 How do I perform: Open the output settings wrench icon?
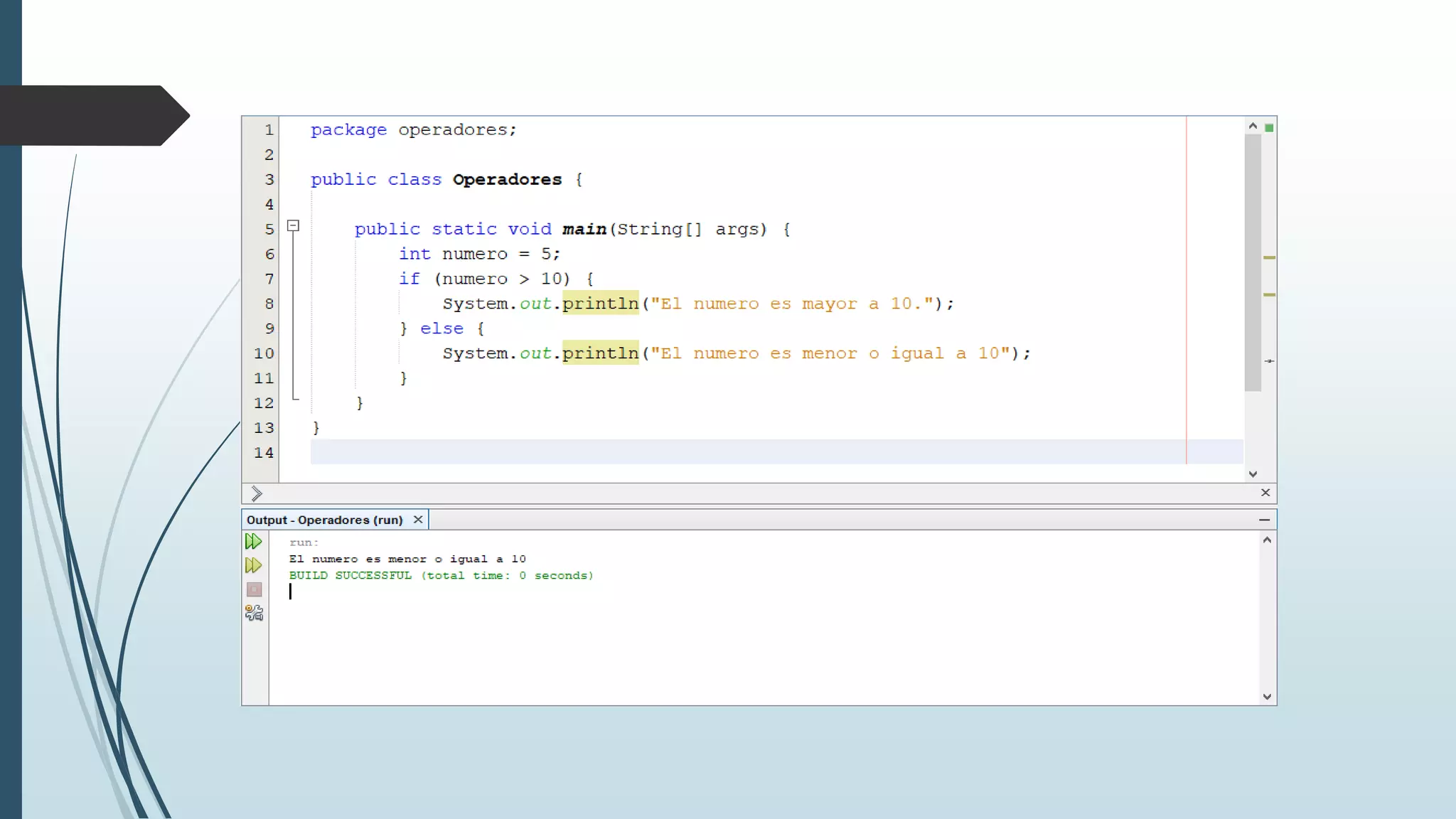click(x=254, y=613)
